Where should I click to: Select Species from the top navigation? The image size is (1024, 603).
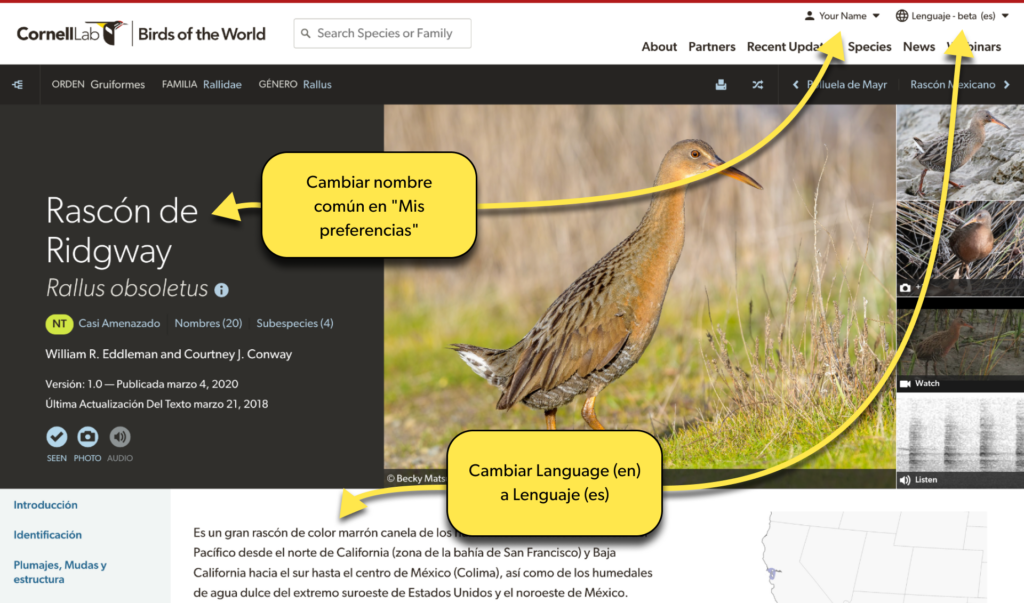(x=869, y=47)
